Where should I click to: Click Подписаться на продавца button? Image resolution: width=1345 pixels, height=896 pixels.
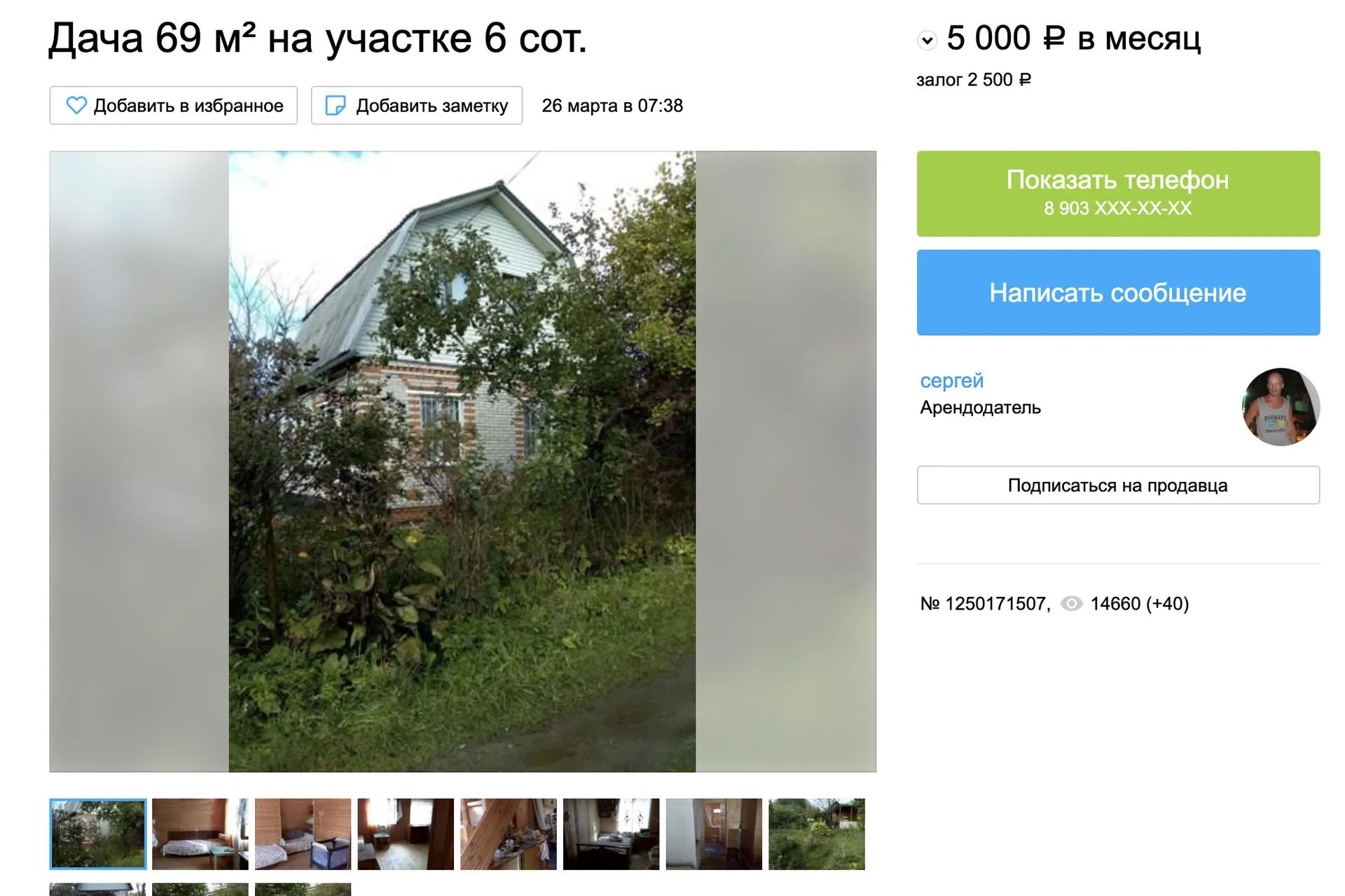[x=1118, y=485]
